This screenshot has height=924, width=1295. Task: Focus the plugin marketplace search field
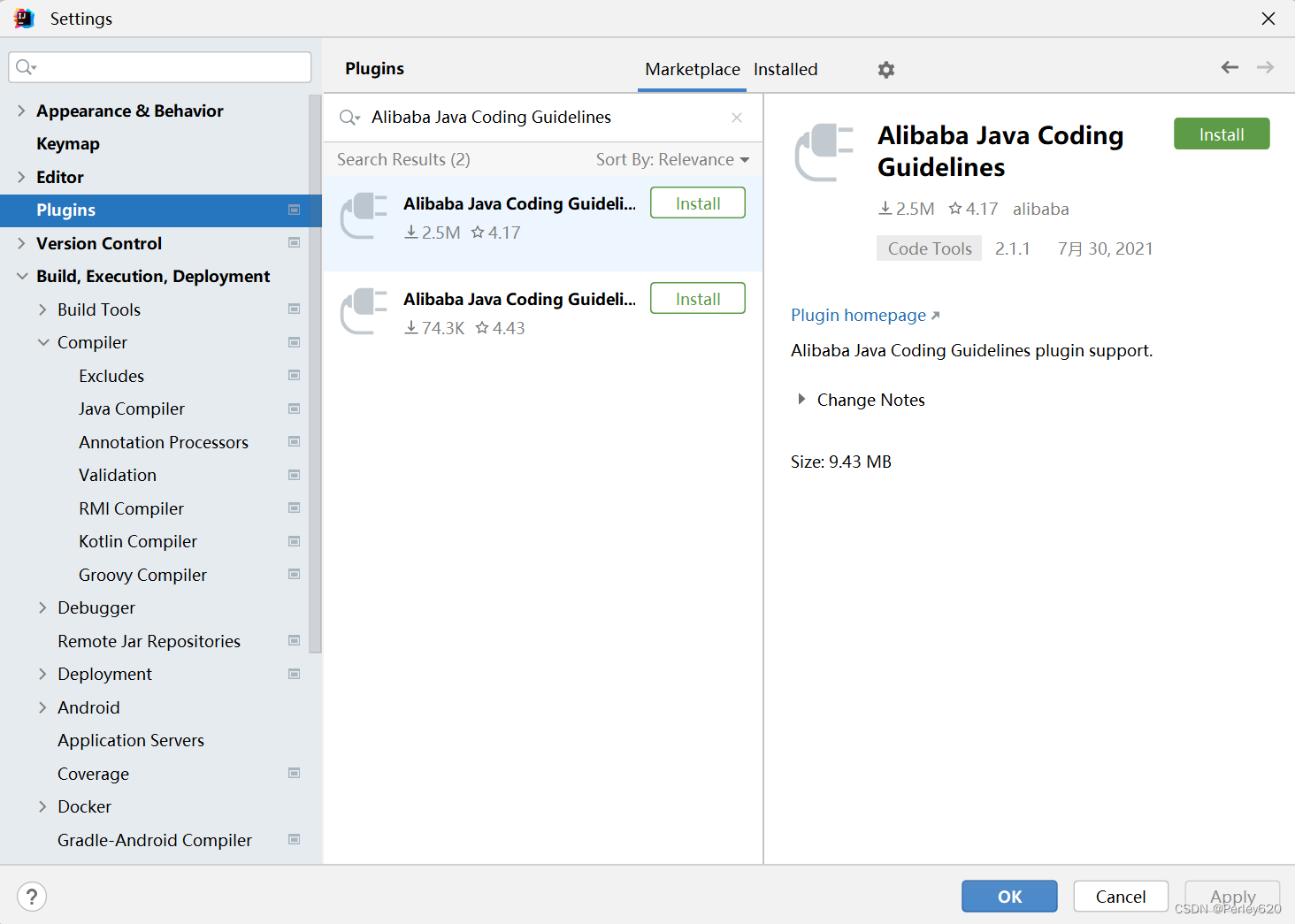click(x=544, y=118)
